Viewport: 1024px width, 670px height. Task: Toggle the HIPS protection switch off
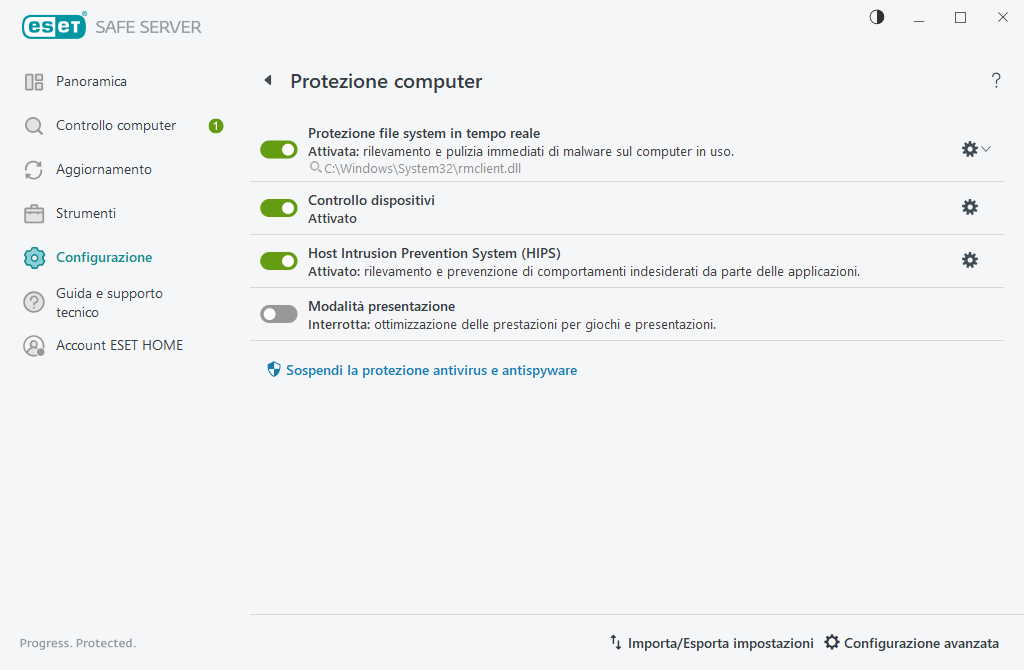click(278, 260)
